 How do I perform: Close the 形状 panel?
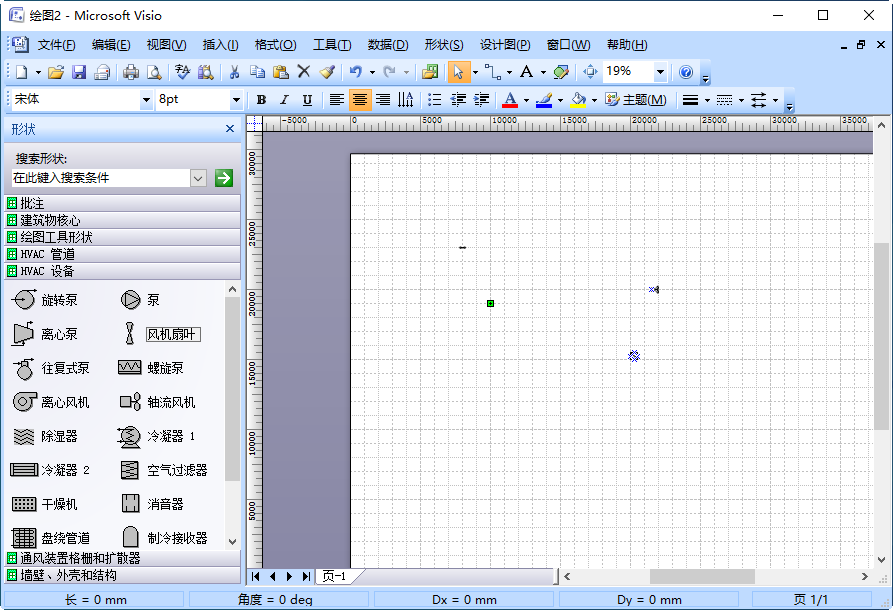pyautogui.click(x=230, y=129)
